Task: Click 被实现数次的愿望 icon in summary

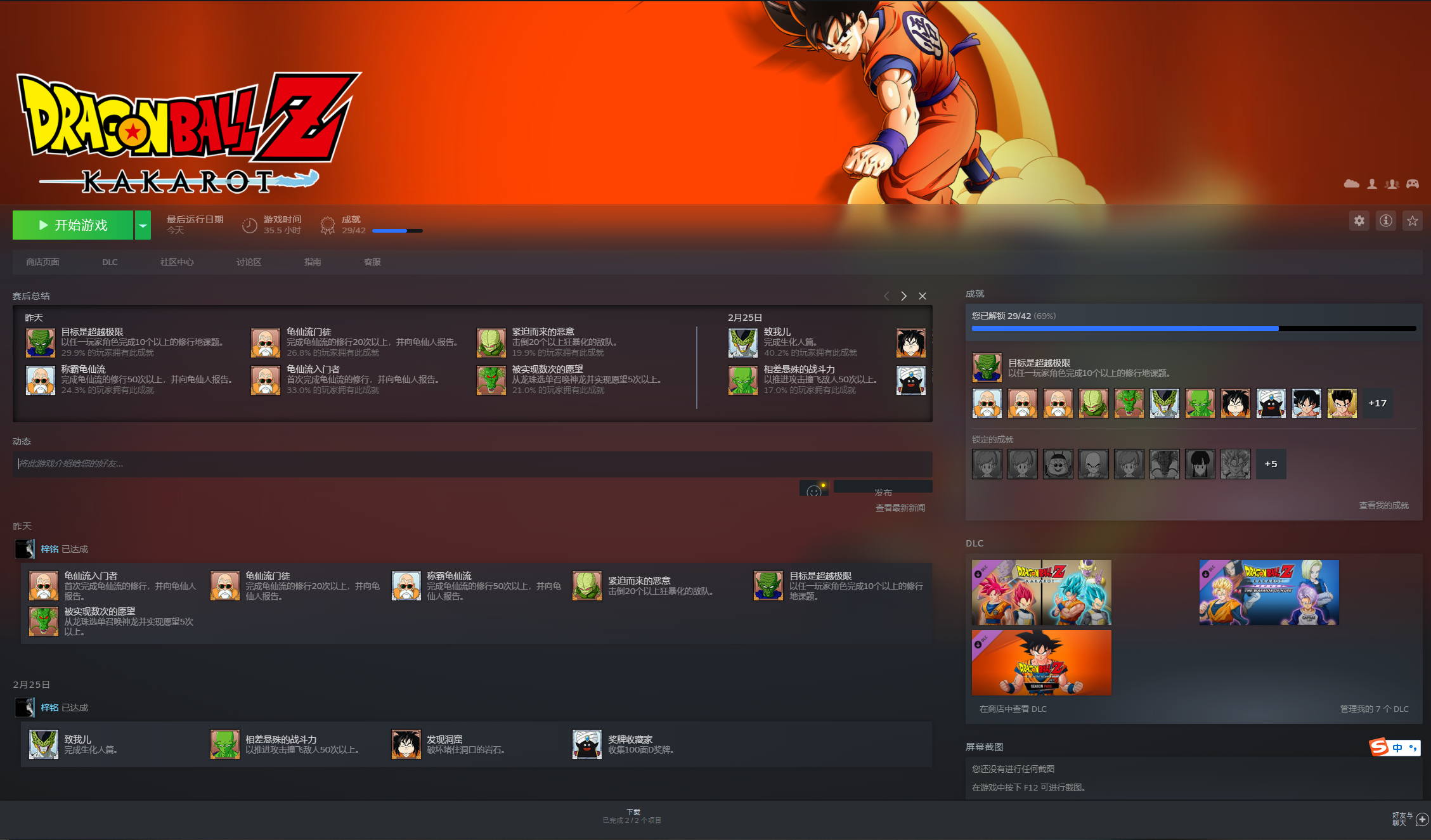Action: [x=491, y=380]
